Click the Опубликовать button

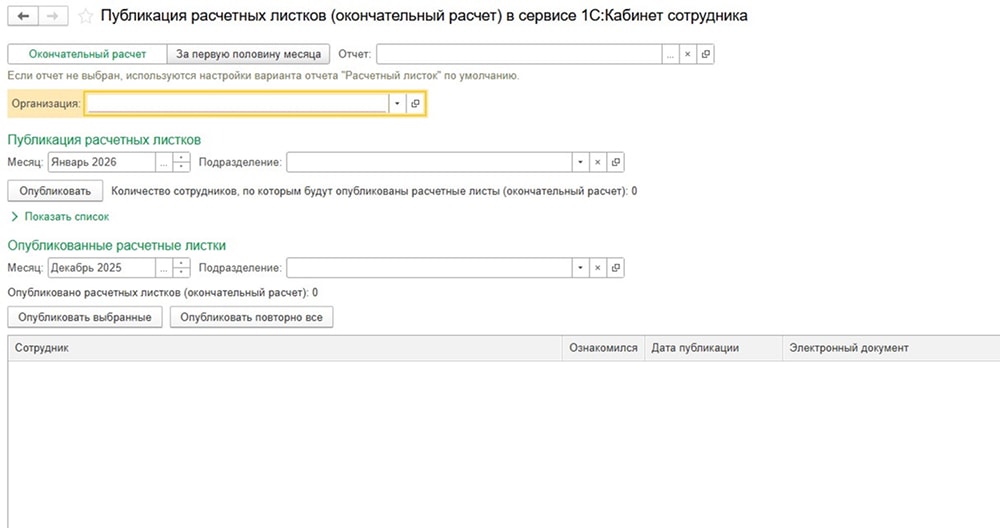coord(55,191)
